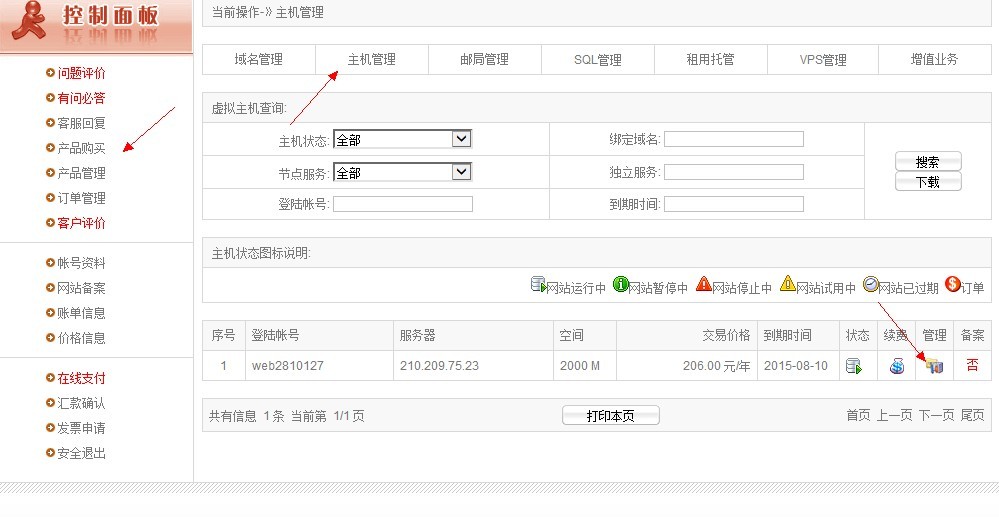The width and height of the screenshot is (999, 517).
Task: Switch to the VPS管理 tab
Action: tap(823, 59)
